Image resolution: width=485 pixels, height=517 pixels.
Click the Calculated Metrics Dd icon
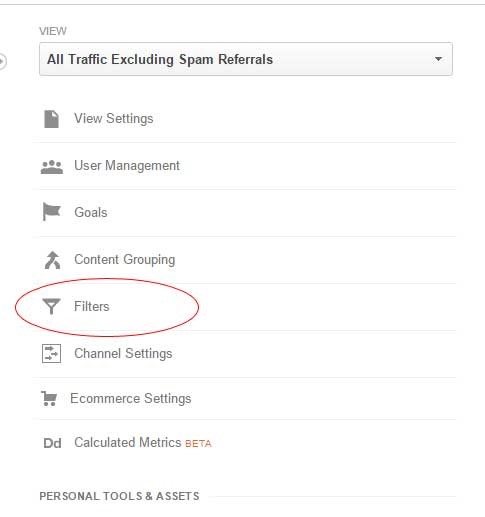(x=52, y=443)
